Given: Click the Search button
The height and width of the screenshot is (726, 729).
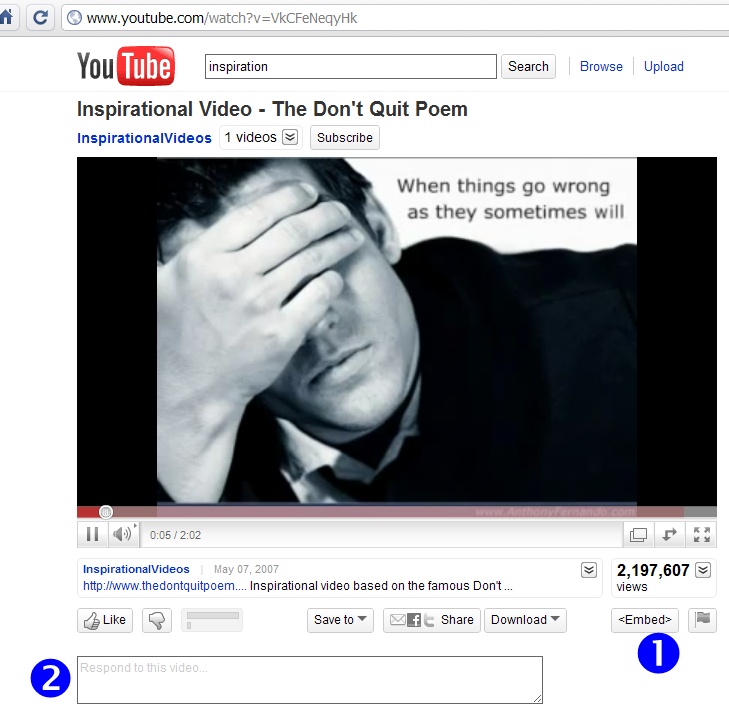Looking at the screenshot, I should (x=528, y=66).
